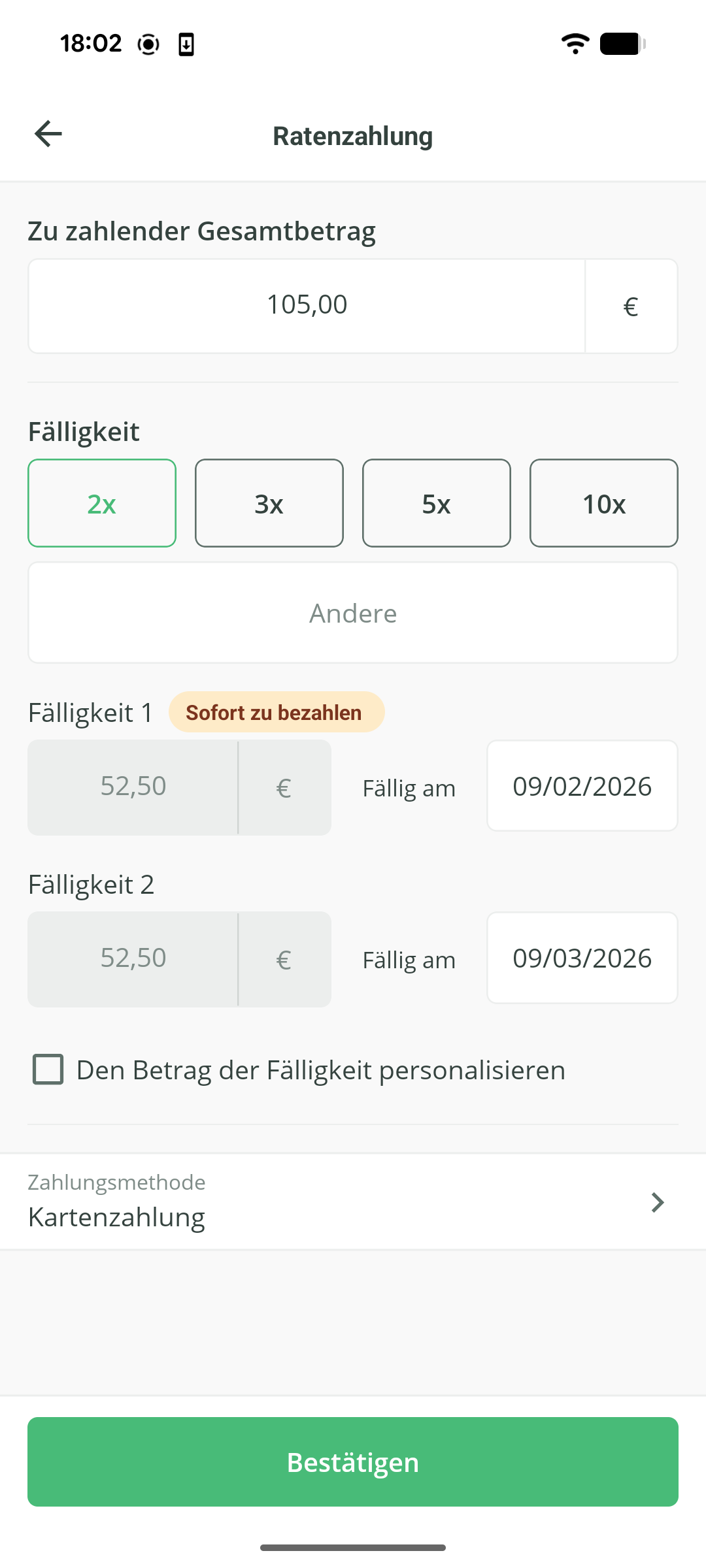Open the 09/03/2026 due date picker
The width and height of the screenshot is (706, 1568).
click(582, 958)
